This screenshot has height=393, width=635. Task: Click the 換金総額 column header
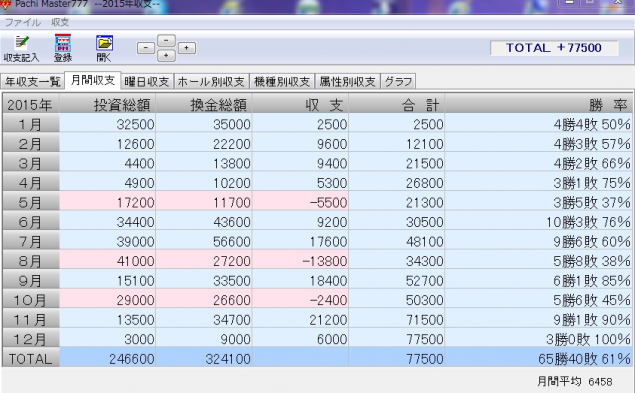tap(204, 105)
